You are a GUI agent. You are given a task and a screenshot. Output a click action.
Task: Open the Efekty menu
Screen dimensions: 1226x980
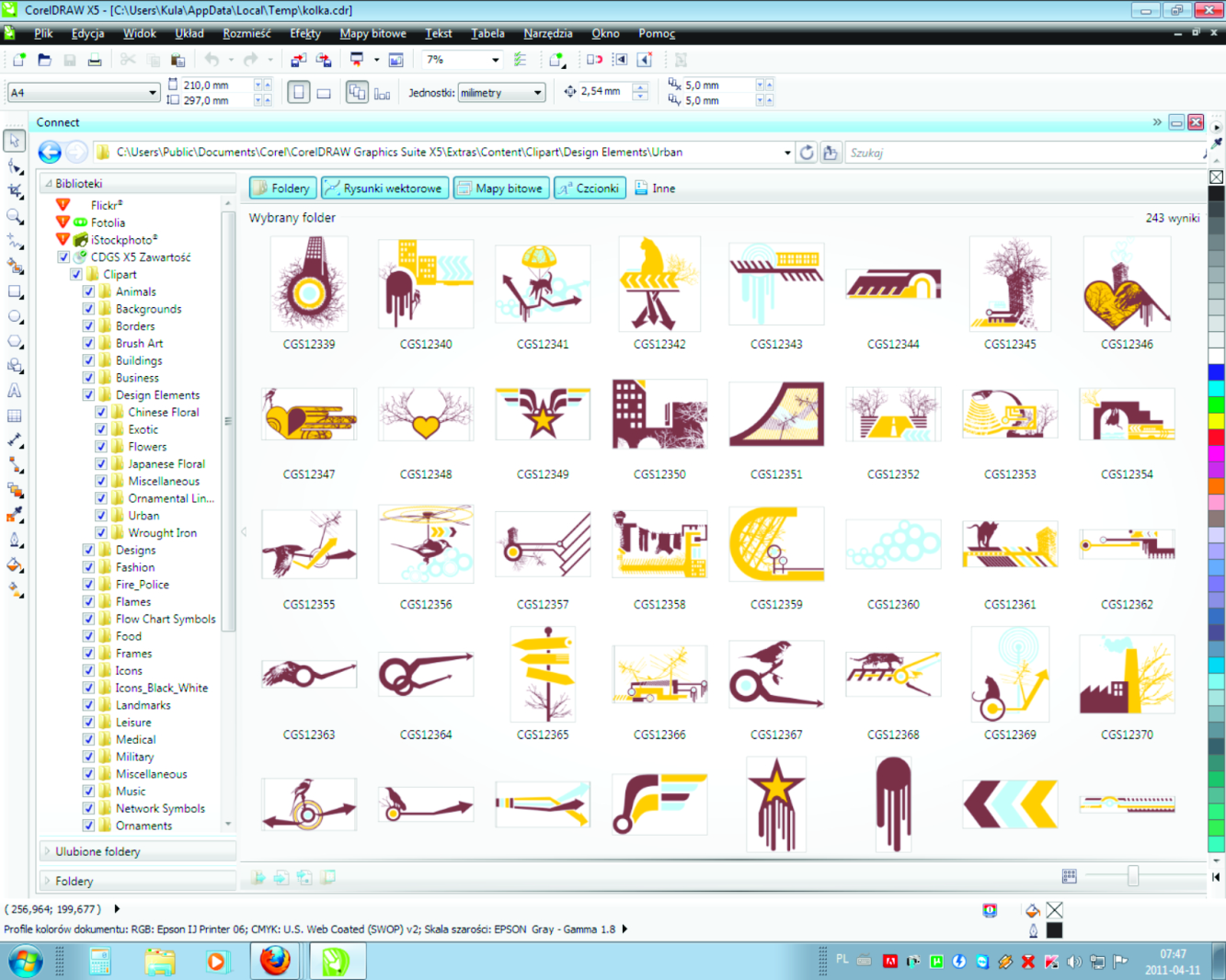click(304, 33)
